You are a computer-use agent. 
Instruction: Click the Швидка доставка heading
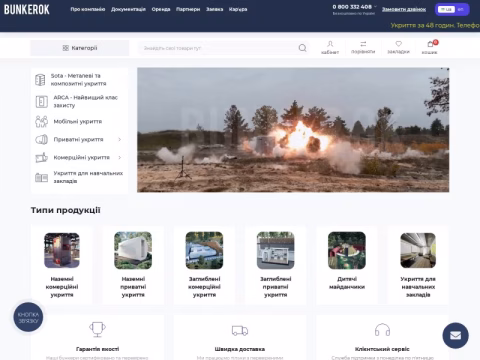click(240, 349)
